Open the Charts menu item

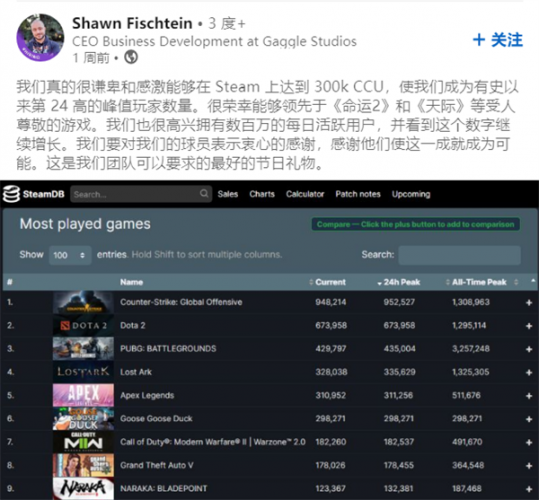coord(262,194)
